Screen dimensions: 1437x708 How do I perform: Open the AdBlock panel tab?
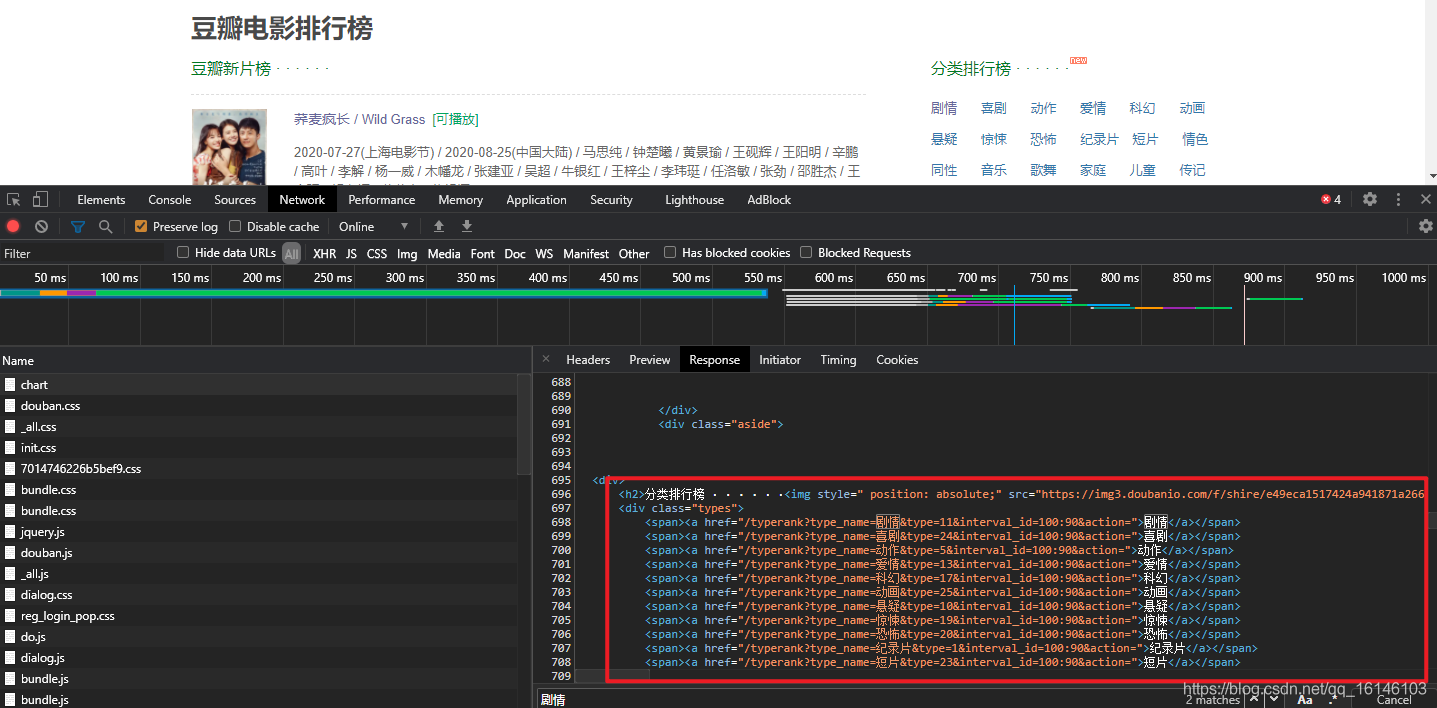tap(769, 199)
